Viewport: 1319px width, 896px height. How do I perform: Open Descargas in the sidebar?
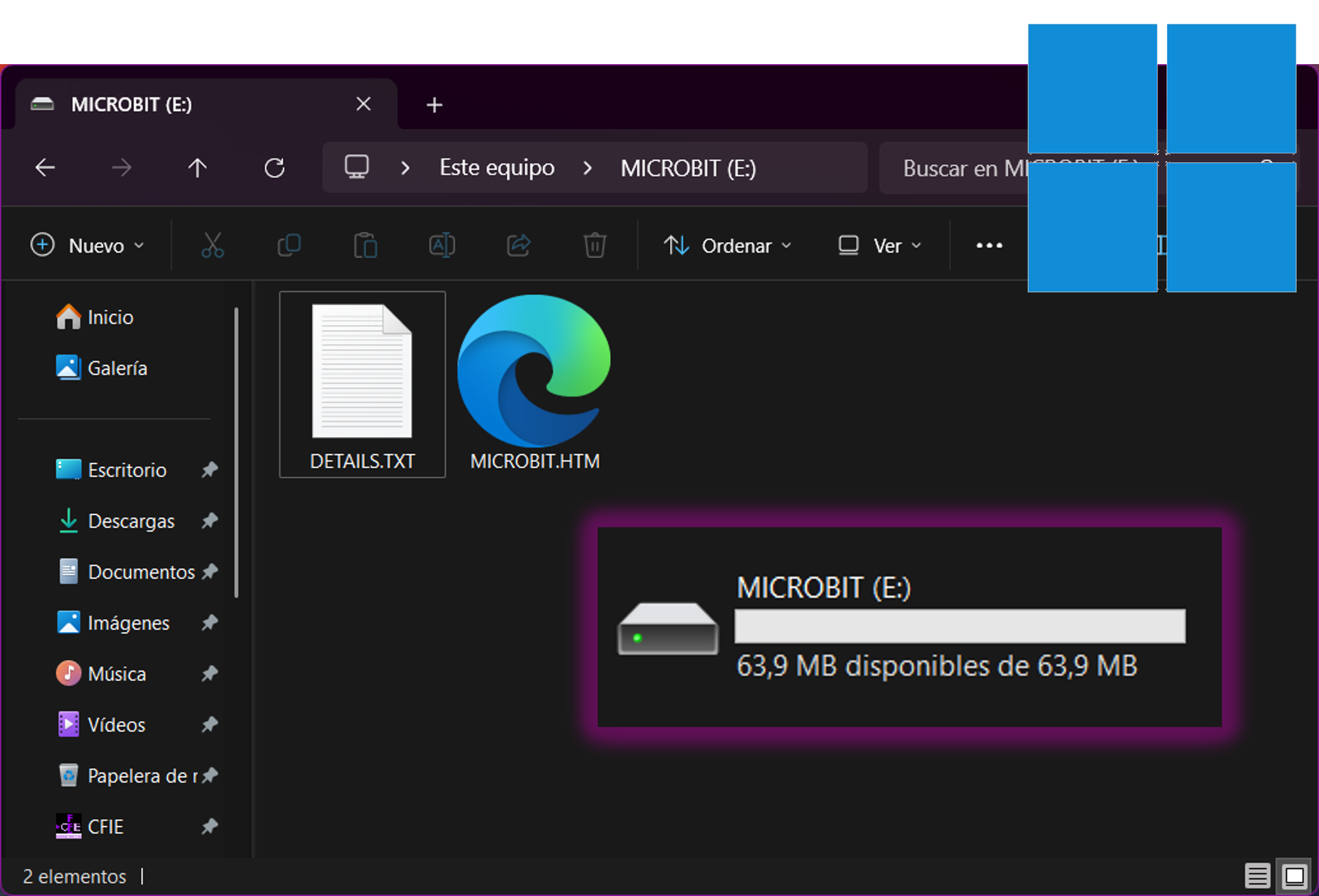click(x=130, y=520)
